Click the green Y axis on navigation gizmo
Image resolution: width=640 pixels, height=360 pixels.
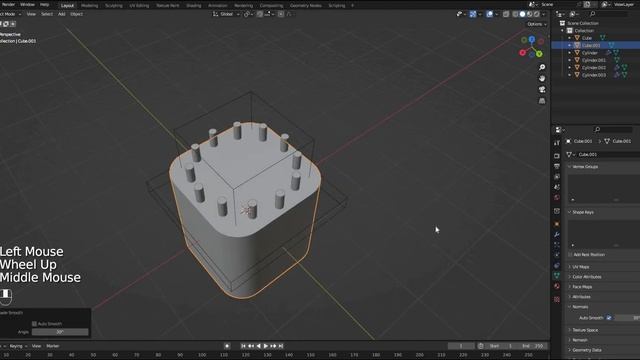click(x=539, y=54)
